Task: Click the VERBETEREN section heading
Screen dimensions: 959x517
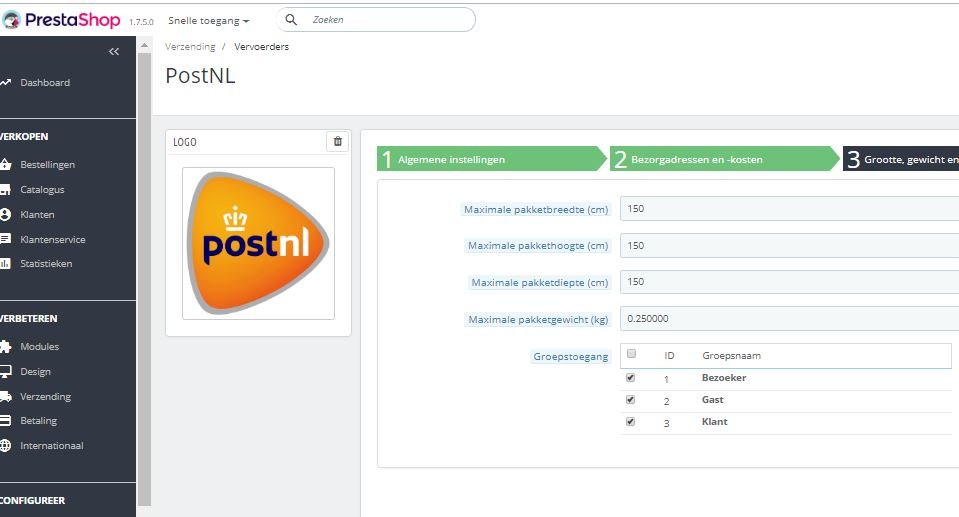Action: point(28,319)
